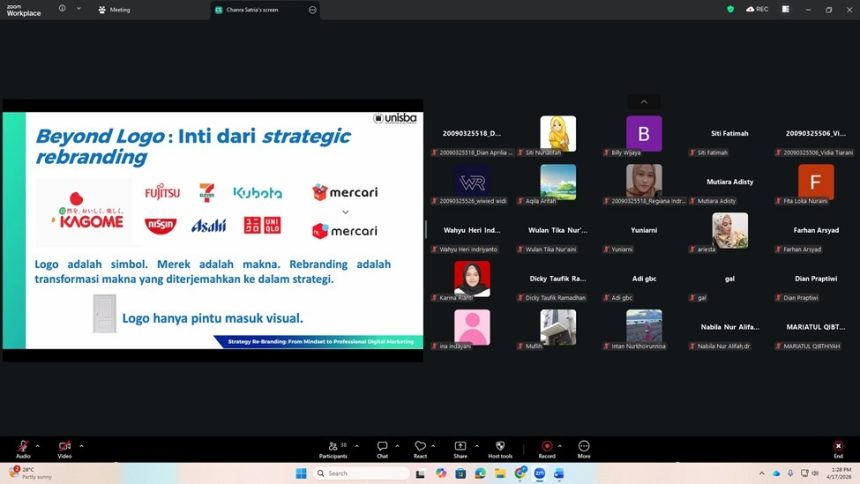
Task: Open the Windows Start menu
Action: pyautogui.click(x=301, y=474)
